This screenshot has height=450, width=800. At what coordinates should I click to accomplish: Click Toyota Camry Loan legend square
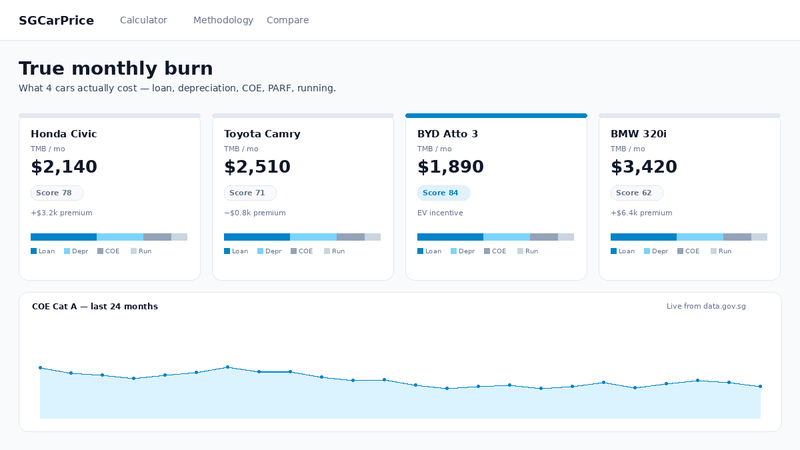pyautogui.click(x=227, y=251)
